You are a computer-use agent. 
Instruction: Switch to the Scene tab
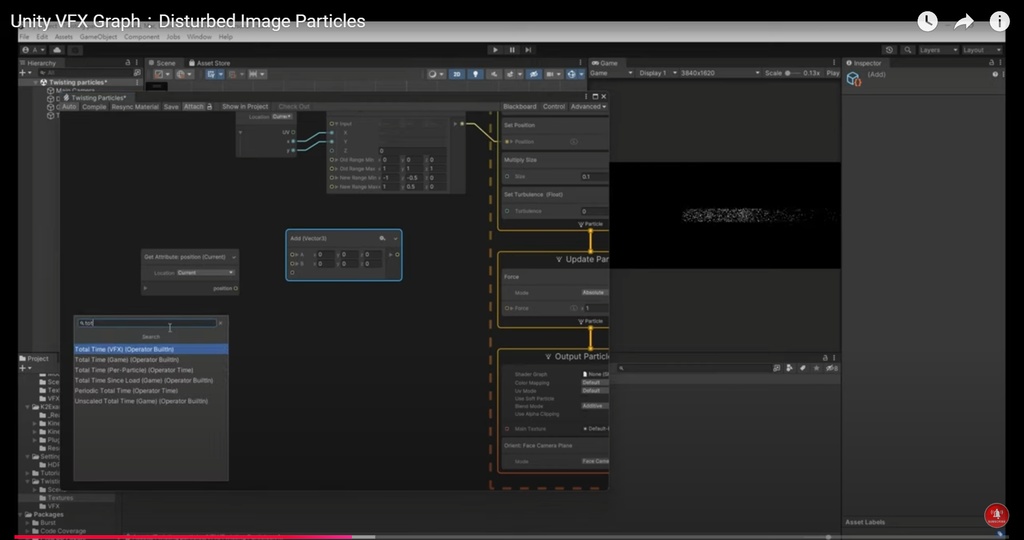tap(163, 63)
